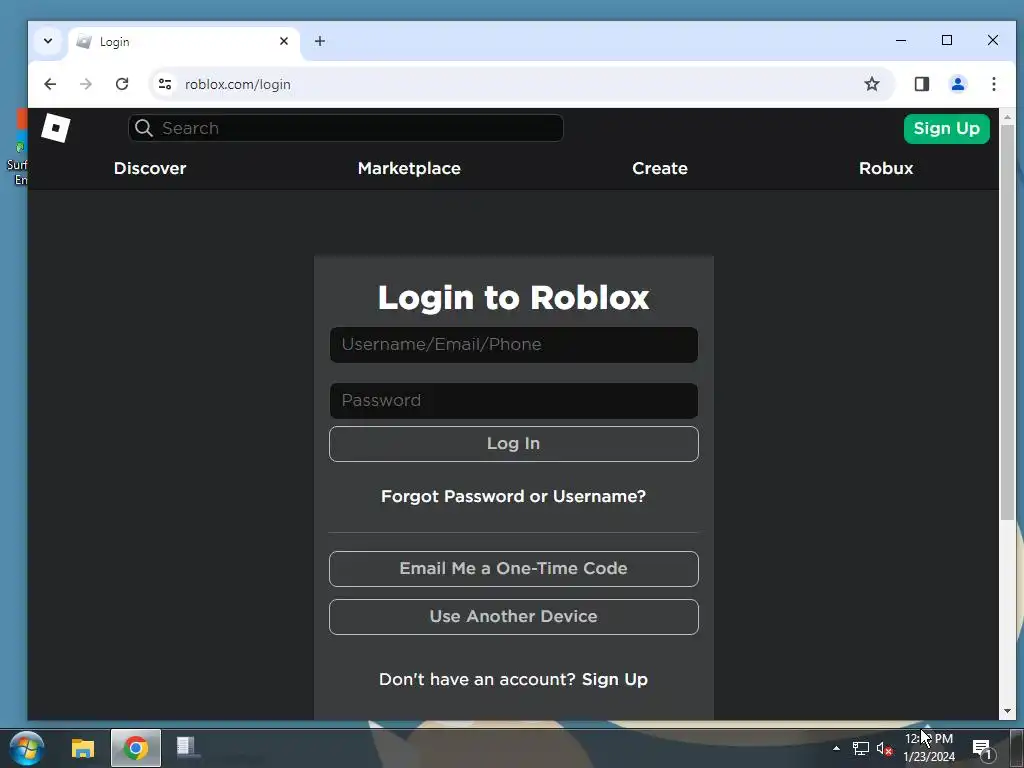Screen dimensions: 1024x768
Task: Go back with the browser back arrow
Action: [50, 84]
